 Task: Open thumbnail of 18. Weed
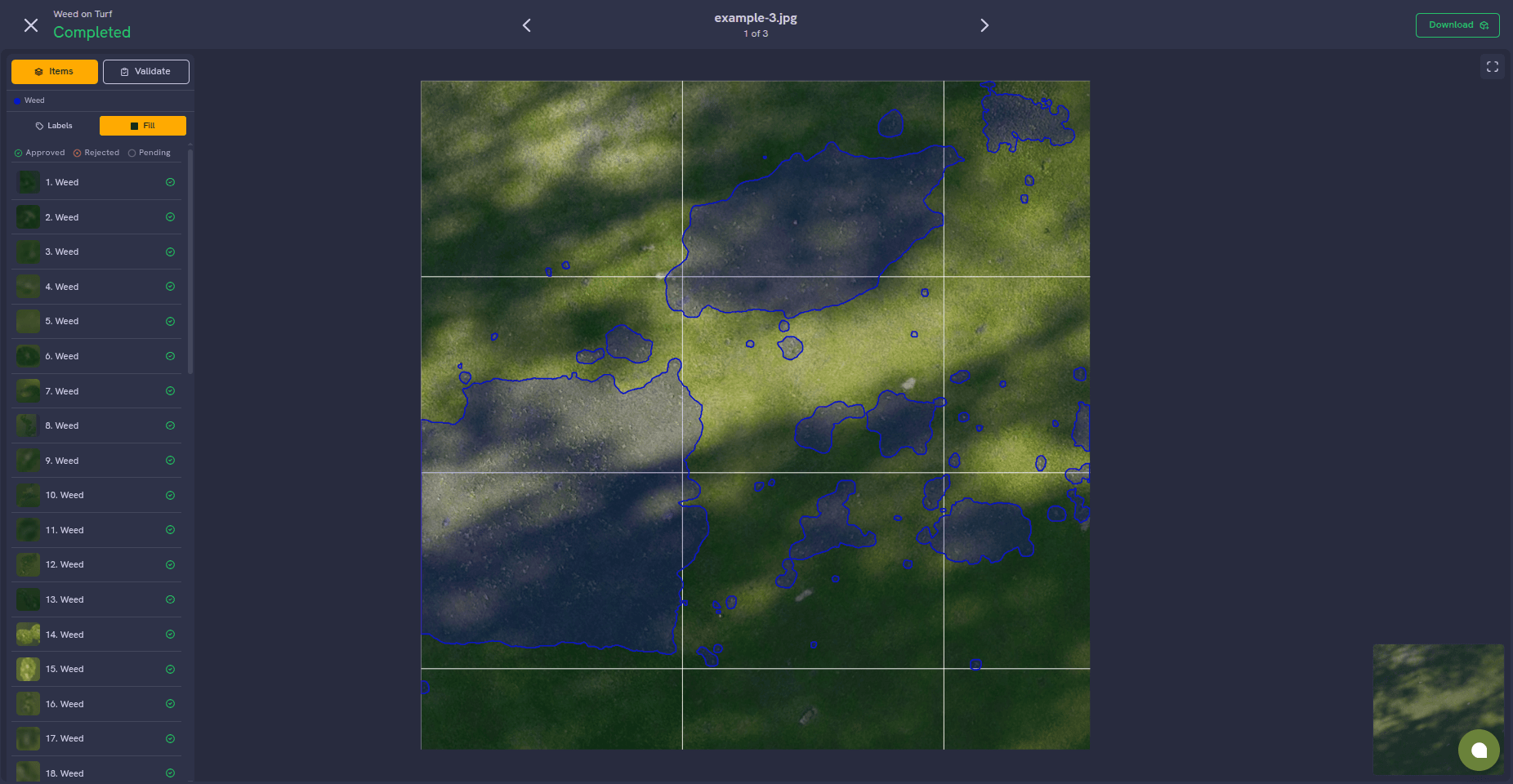[29, 772]
